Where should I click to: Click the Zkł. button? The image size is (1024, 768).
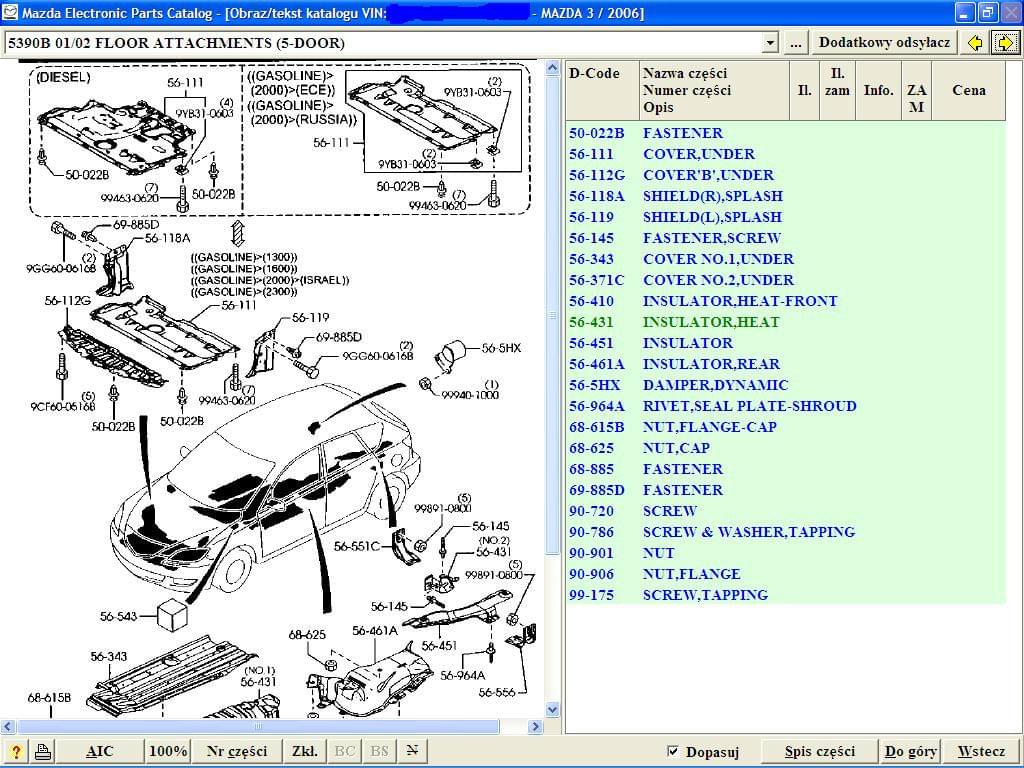305,751
